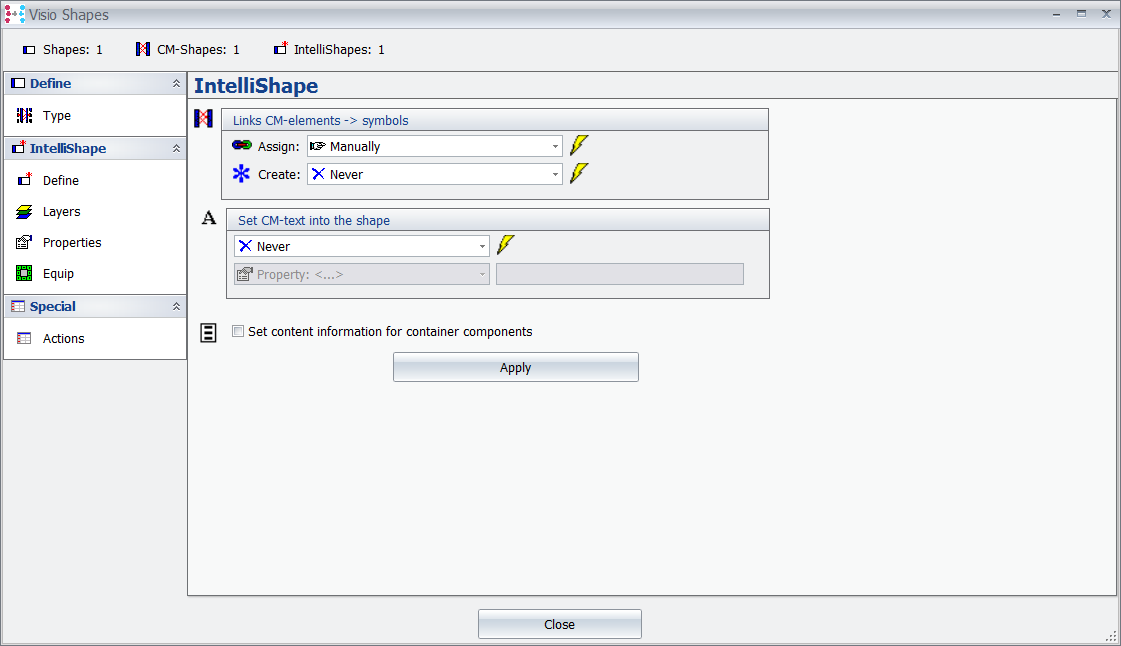Click the Visio Shapes app icon in title bar

(14, 14)
